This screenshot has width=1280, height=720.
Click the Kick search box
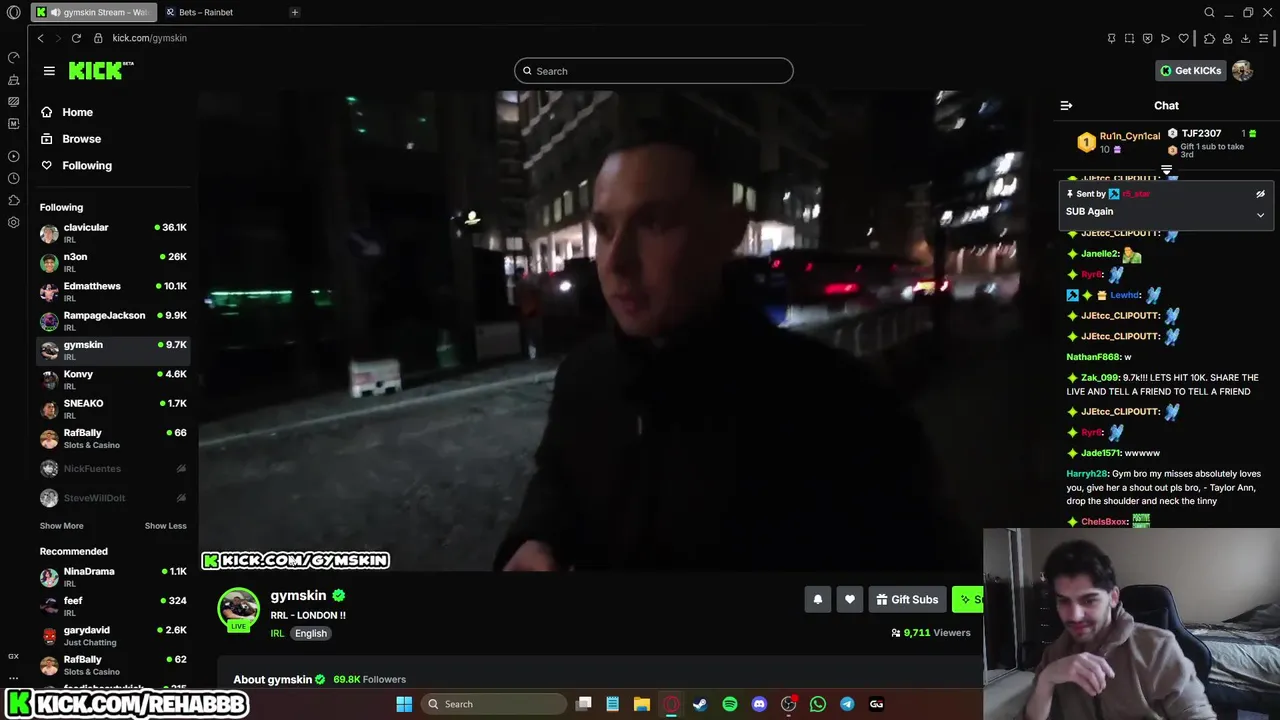653,71
